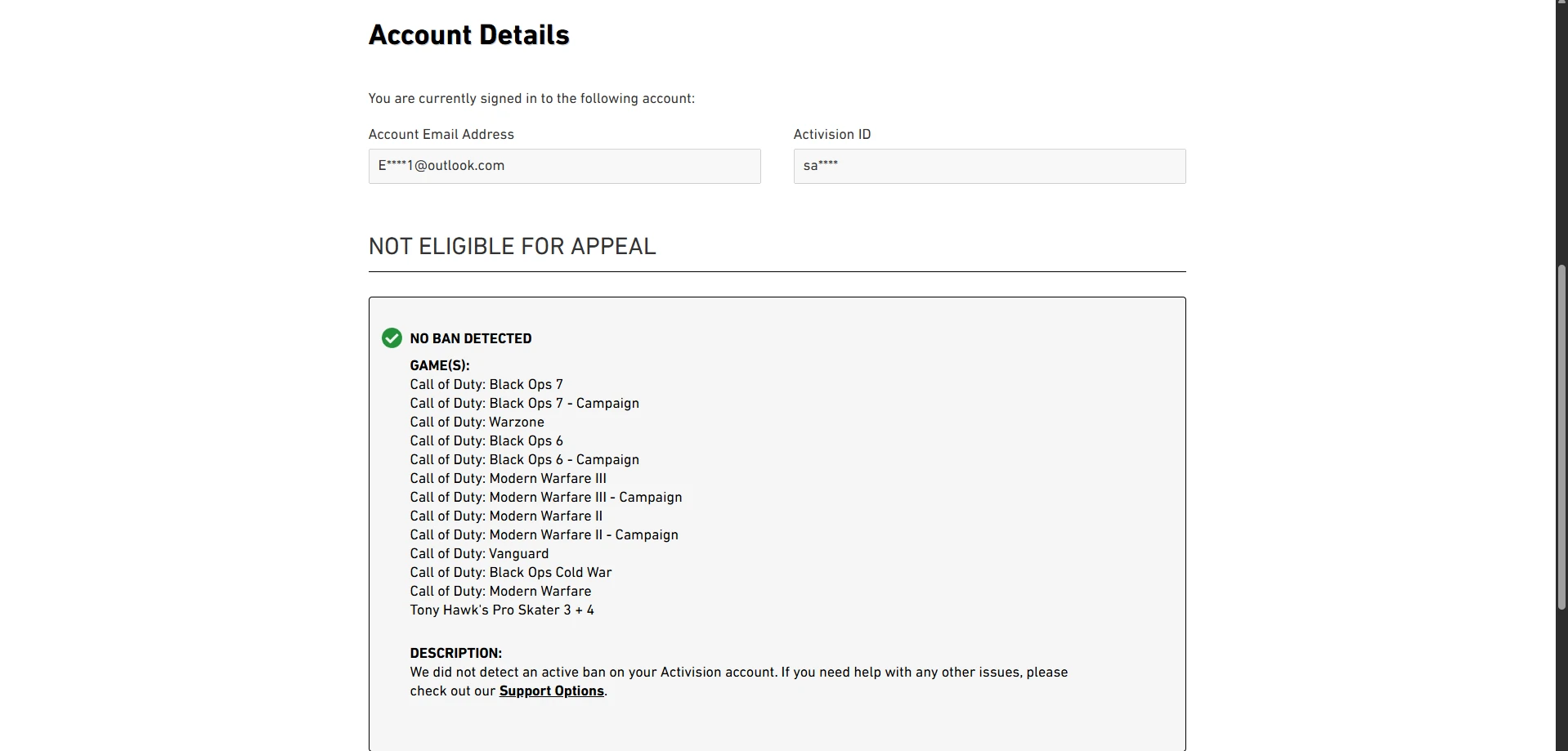Image resolution: width=1568 pixels, height=751 pixels.
Task: Click the DESCRIPTION label
Action: coord(456,653)
